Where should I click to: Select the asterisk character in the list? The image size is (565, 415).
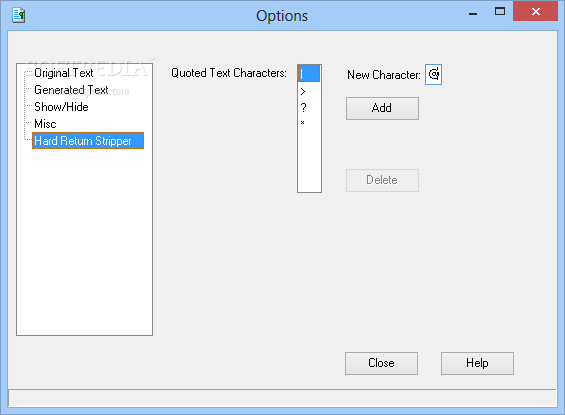(309, 123)
